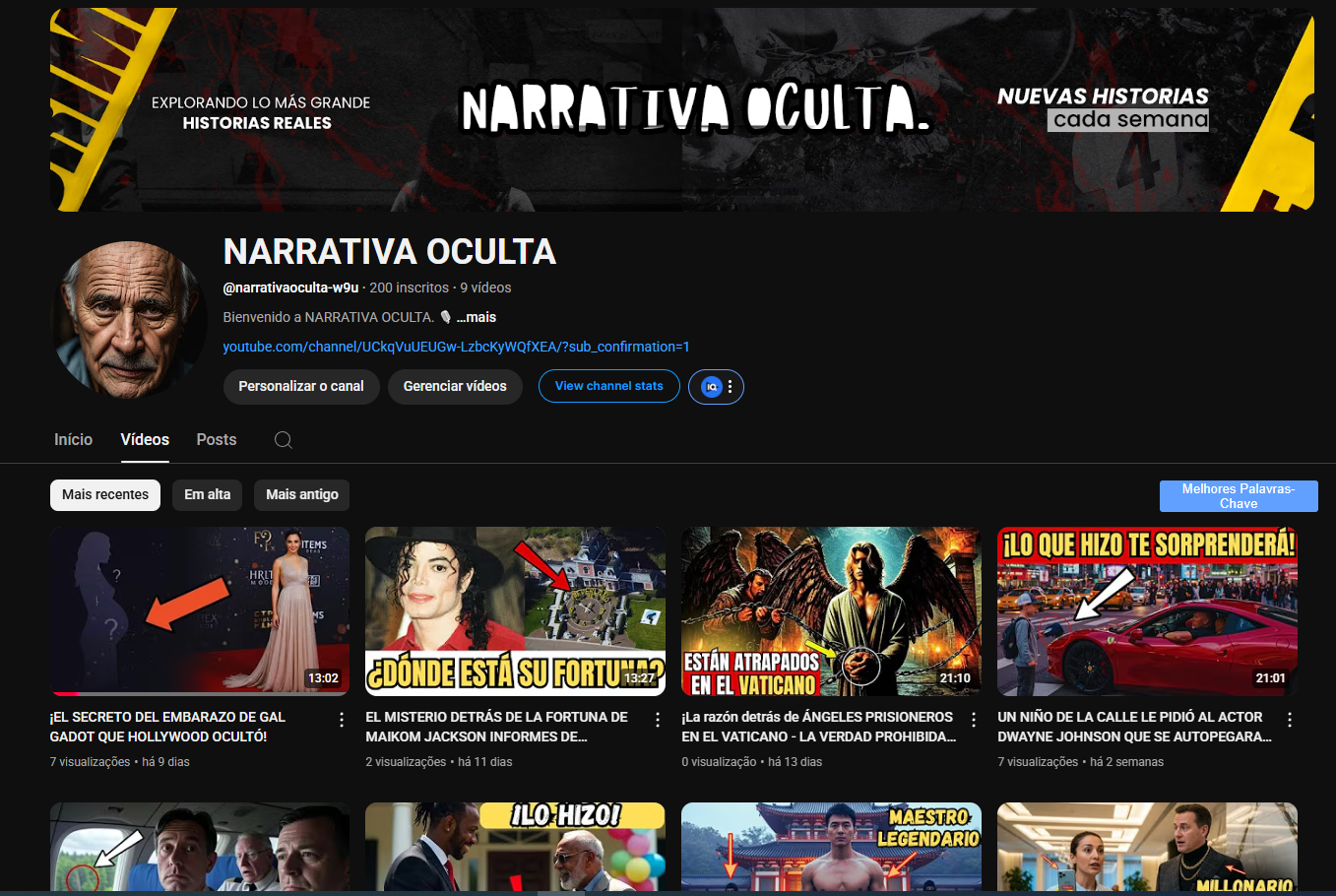The width and height of the screenshot is (1336, 896).
Task: Open ¡LO HIZO! video thumbnail
Action: (x=515, y=847)
